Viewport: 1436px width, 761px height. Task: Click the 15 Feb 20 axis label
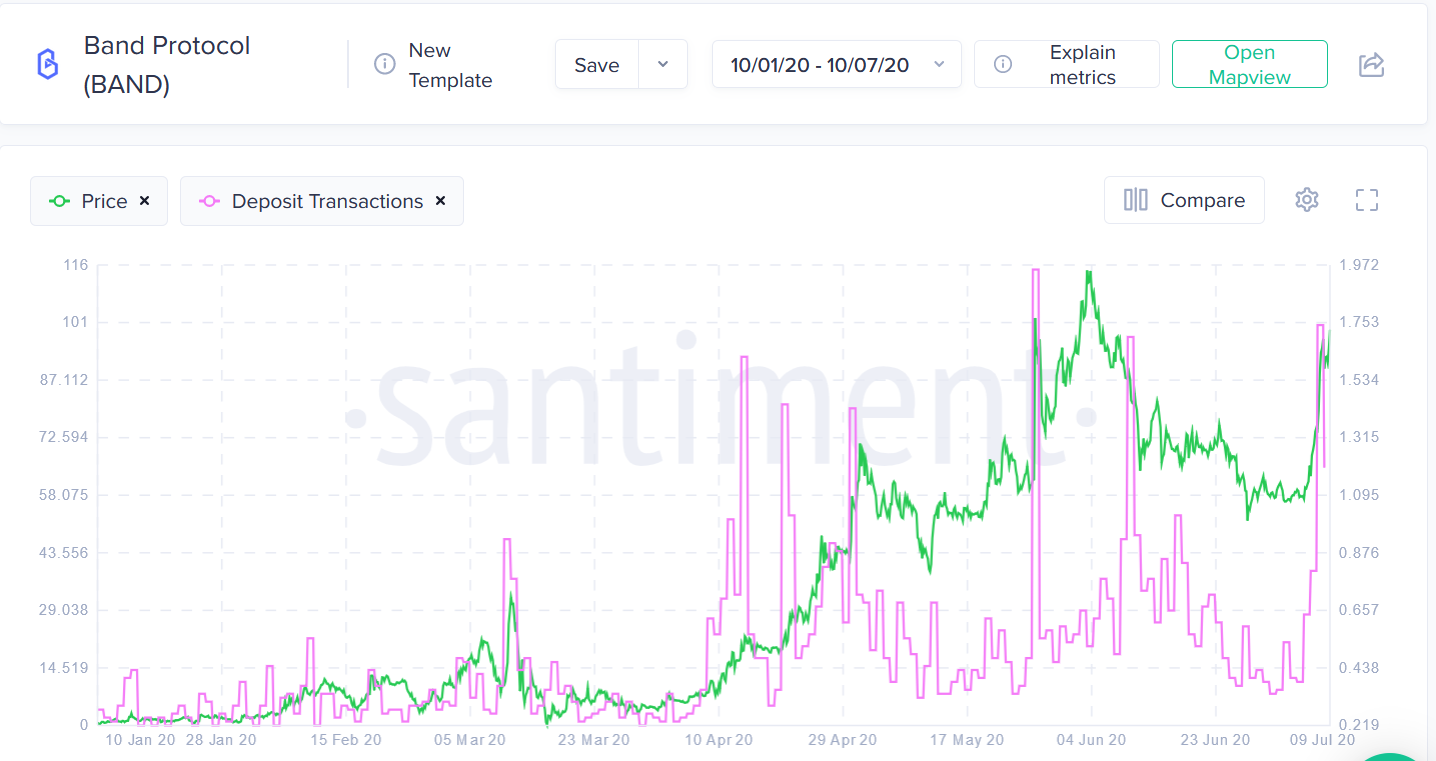(346, 740)
